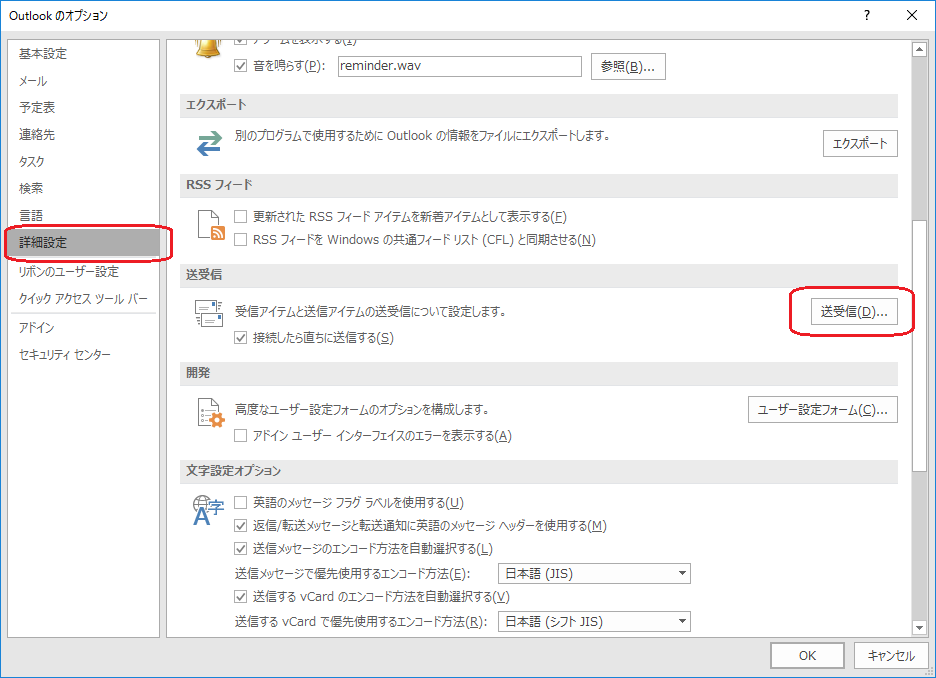Disable 接続したら直ちに送信する checkbox

[x=240, y=338]
